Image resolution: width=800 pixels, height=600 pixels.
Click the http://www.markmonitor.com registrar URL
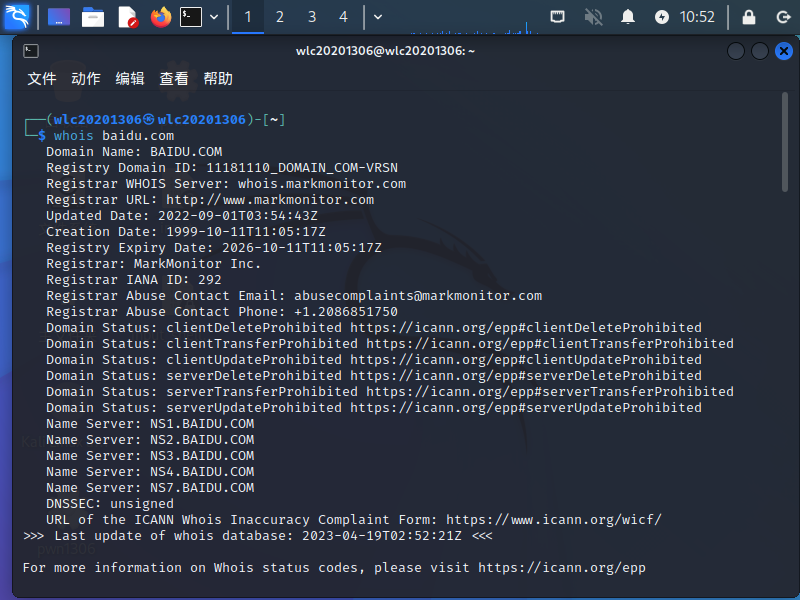[x=270, y=199]
